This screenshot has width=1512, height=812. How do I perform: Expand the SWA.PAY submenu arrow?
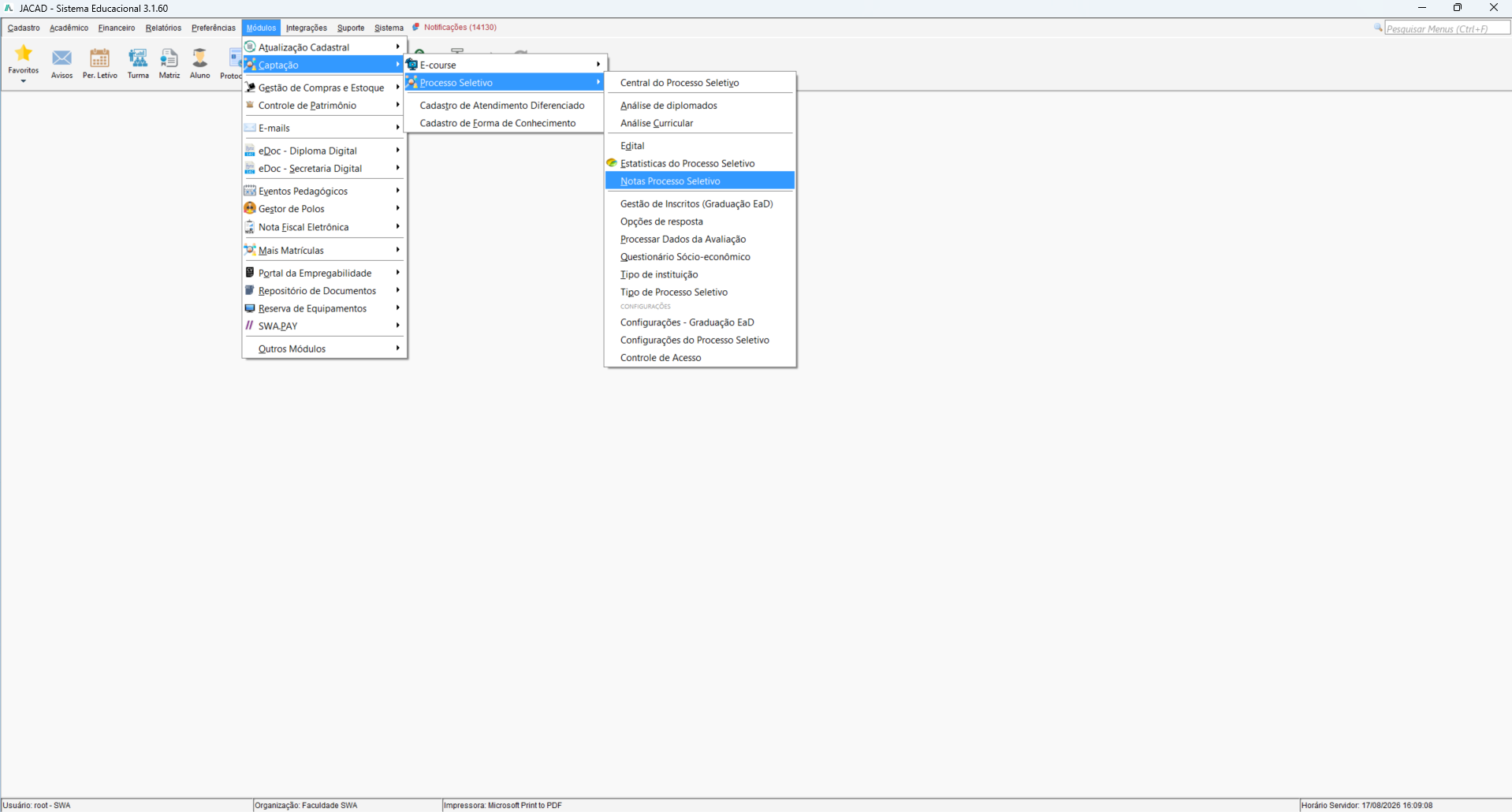398,326
